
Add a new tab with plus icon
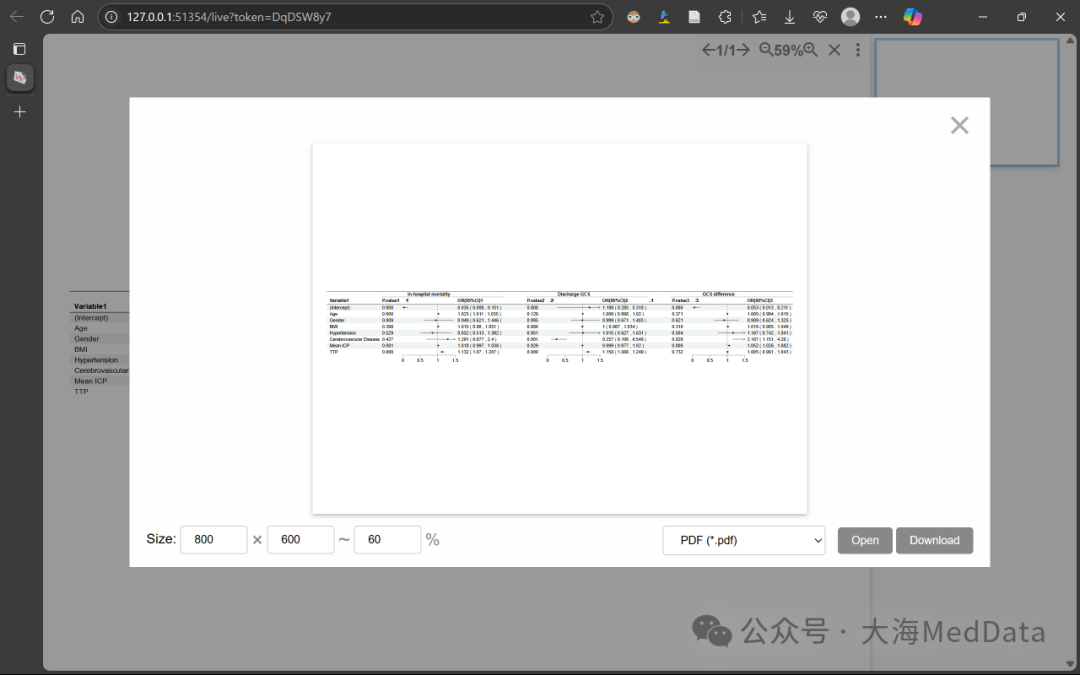(x=20, y=112)
